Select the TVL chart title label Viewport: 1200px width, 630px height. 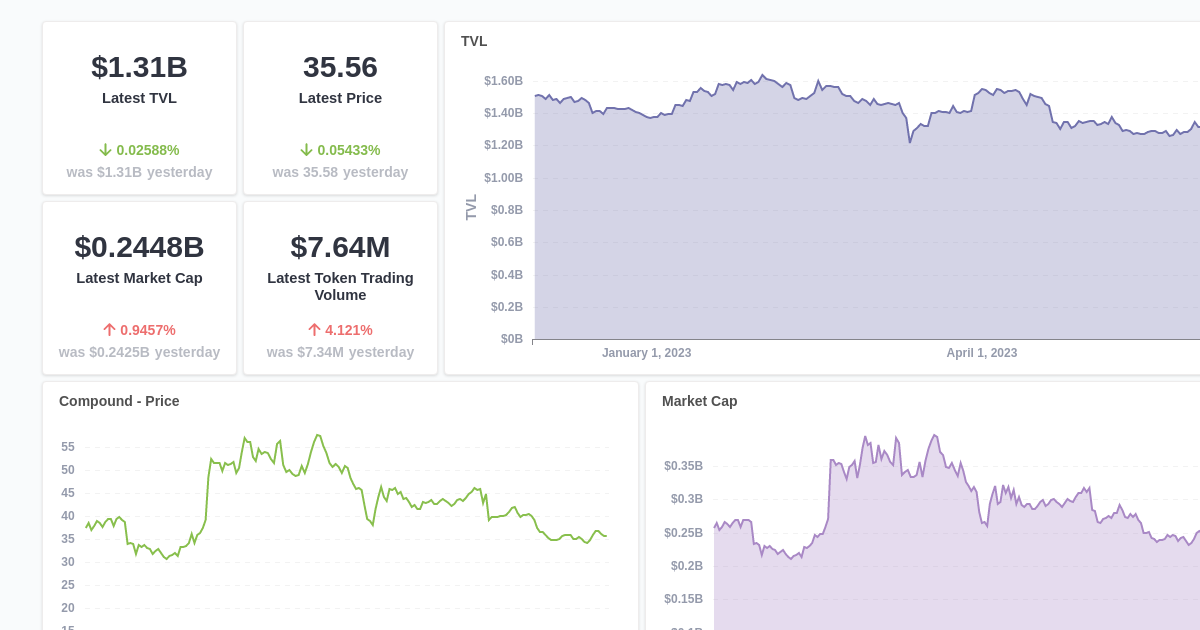474,41
